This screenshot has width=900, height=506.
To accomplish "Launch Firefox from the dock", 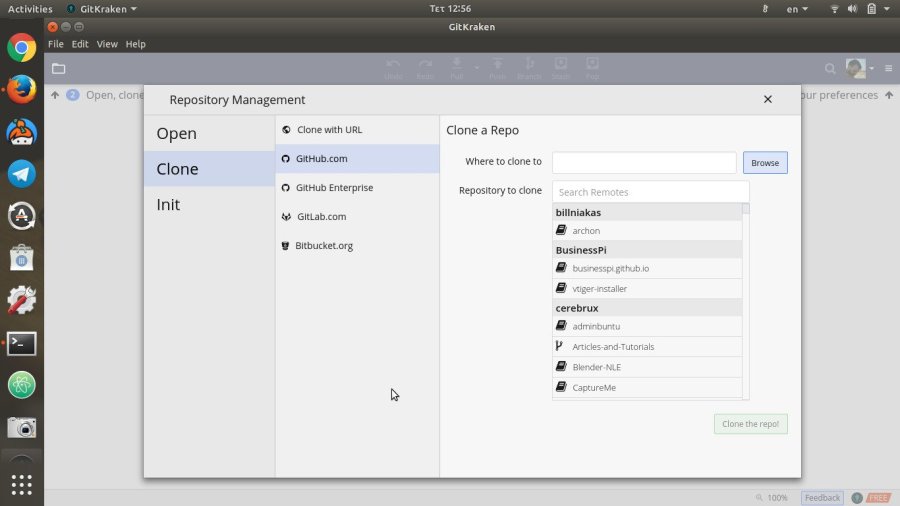I will 22,89.
